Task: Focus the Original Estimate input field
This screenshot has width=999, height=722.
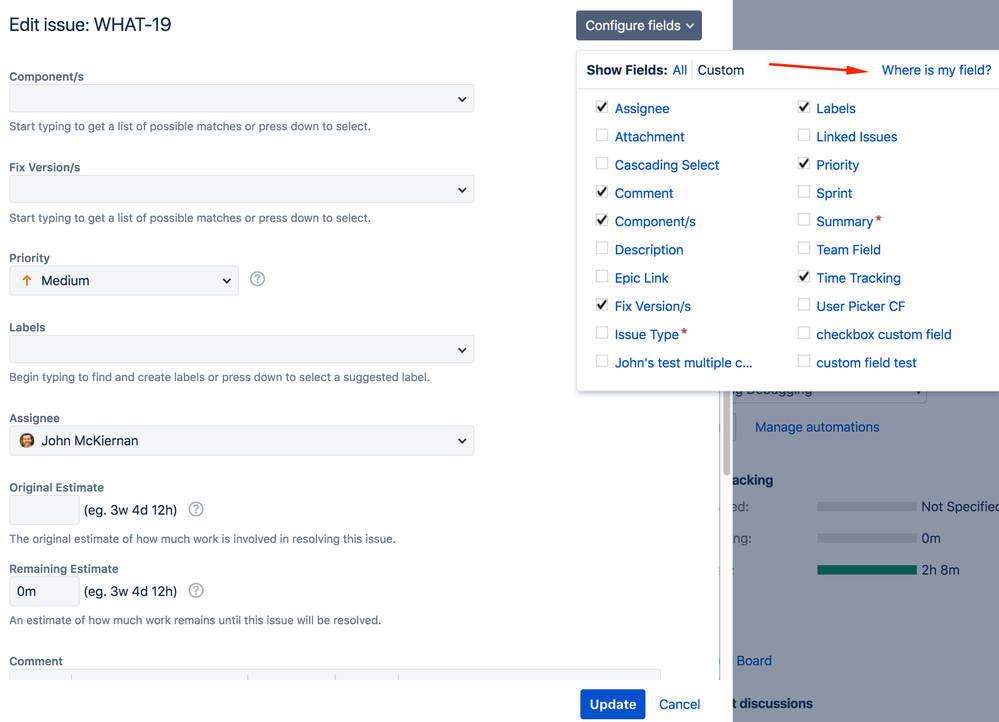Action: [44, 510]
